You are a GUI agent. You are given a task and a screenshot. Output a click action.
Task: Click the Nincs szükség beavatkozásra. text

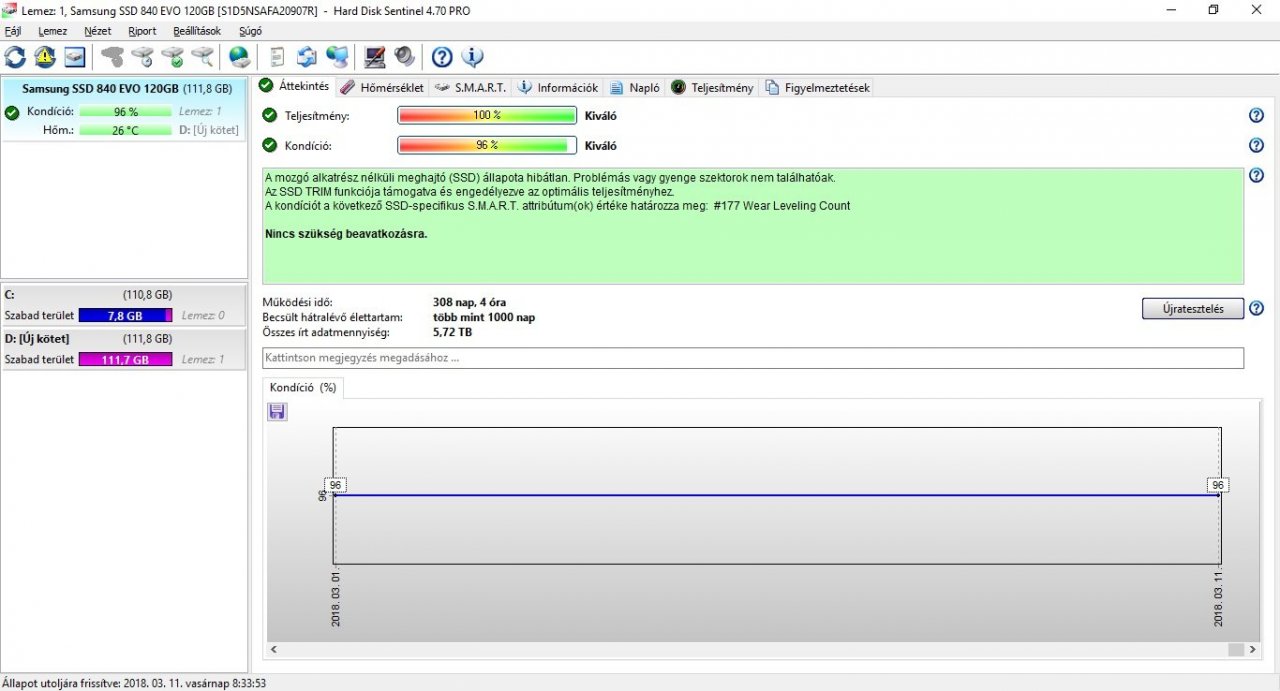tap(346, 234)
